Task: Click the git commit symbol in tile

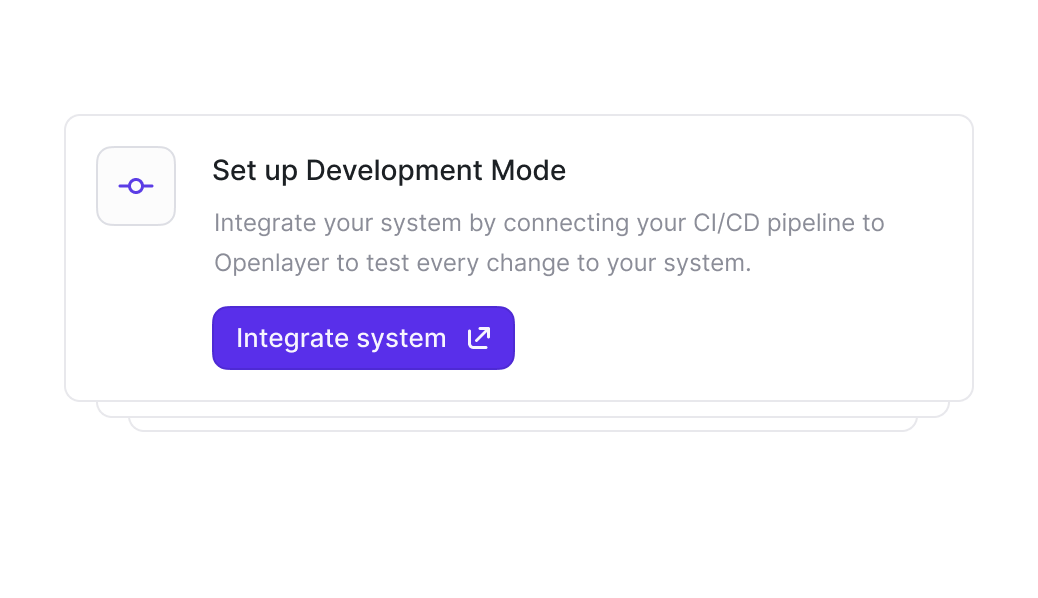Action: [136, 186]
